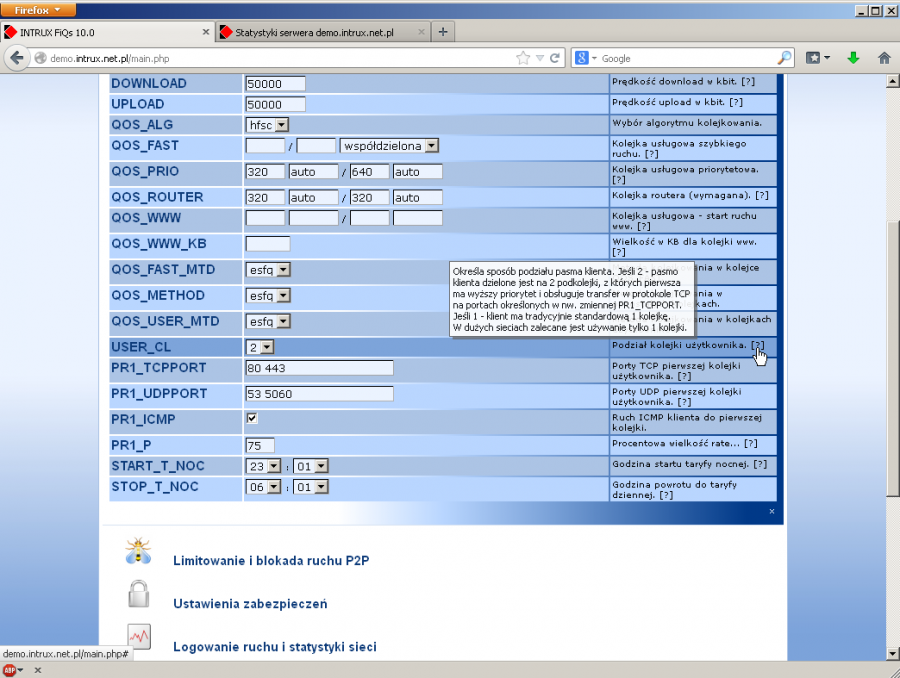This screenshot has height=678, width=900.
Task: Expand the QOS_METHOD esfq dropdown
Action: [x=268, y=296]
